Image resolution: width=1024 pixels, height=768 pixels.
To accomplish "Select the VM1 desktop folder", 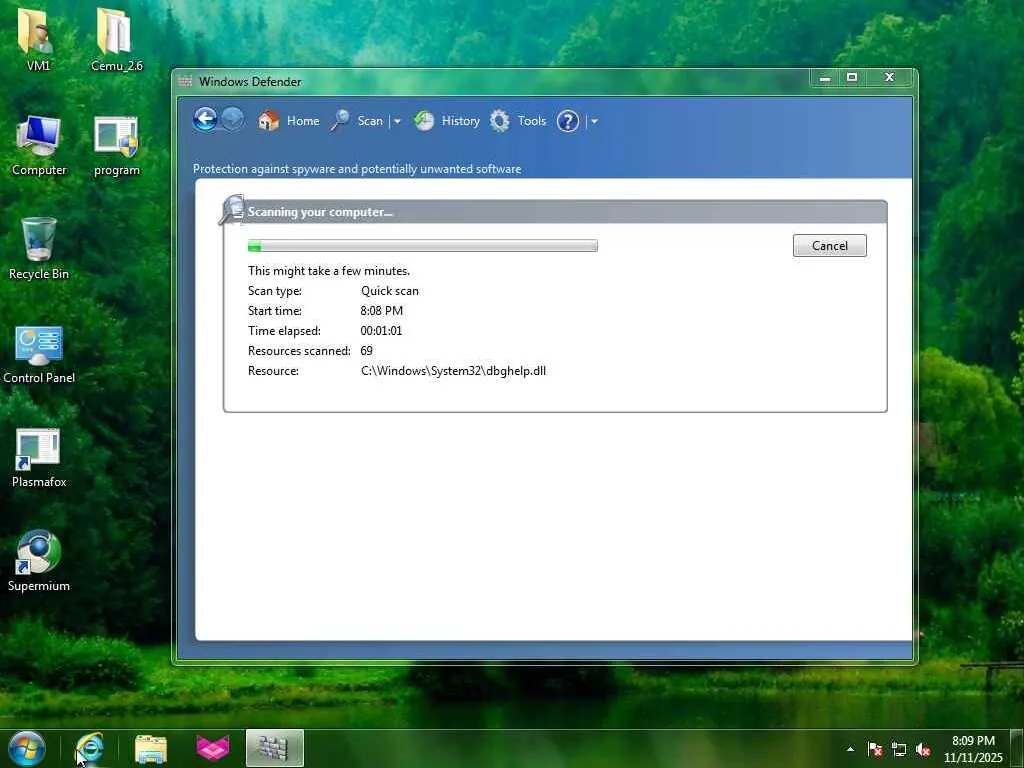I will tap(38, 38).
